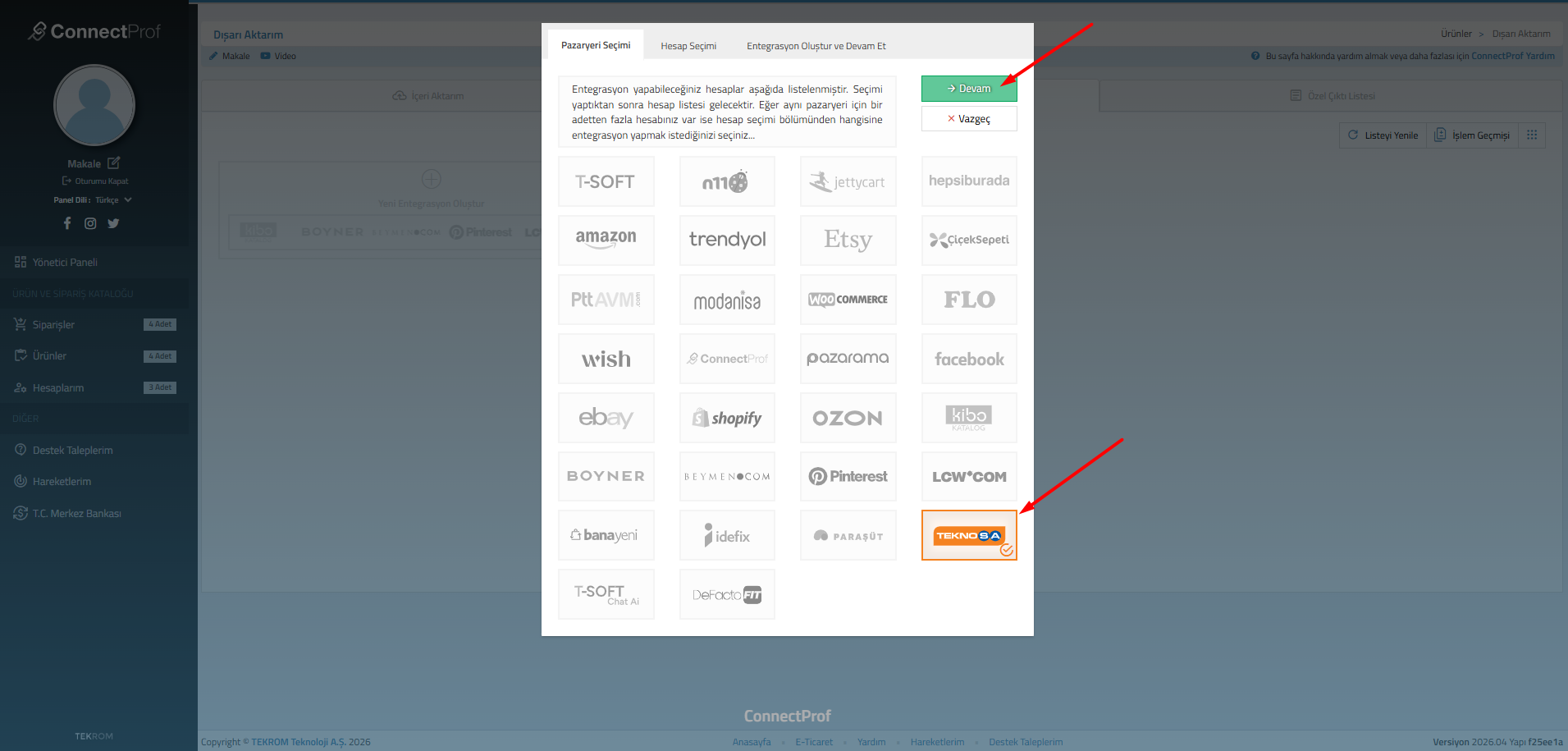Screen dimensions: 1568x751
Task: Pick the Shopify integration tile
Action: [727, 418]
